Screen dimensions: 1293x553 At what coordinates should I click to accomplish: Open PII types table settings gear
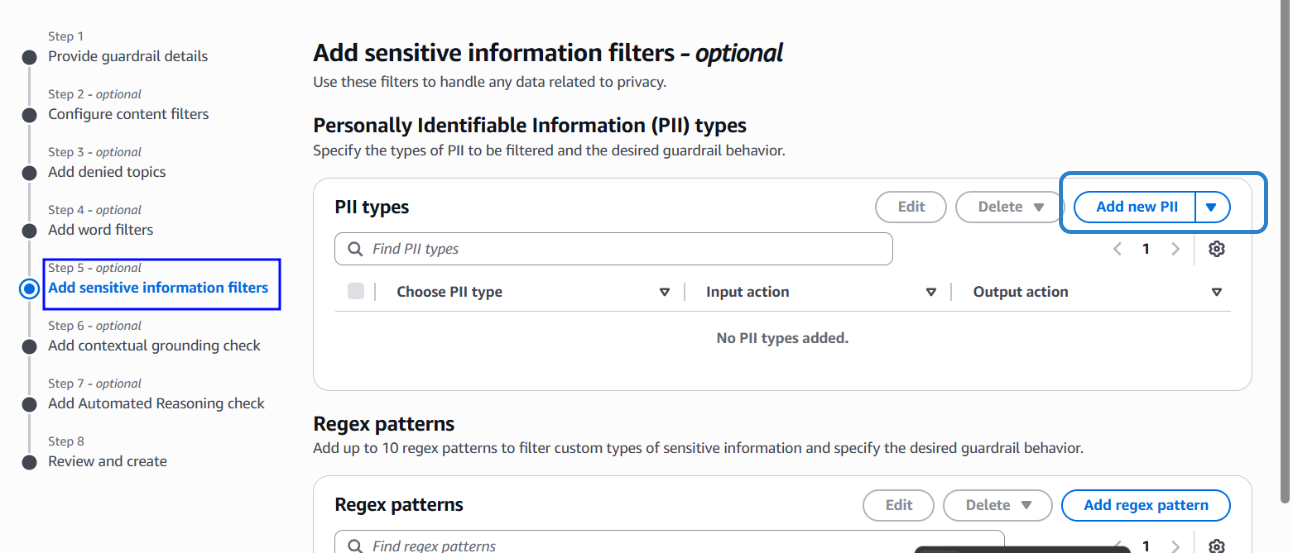coord(1216,249)
